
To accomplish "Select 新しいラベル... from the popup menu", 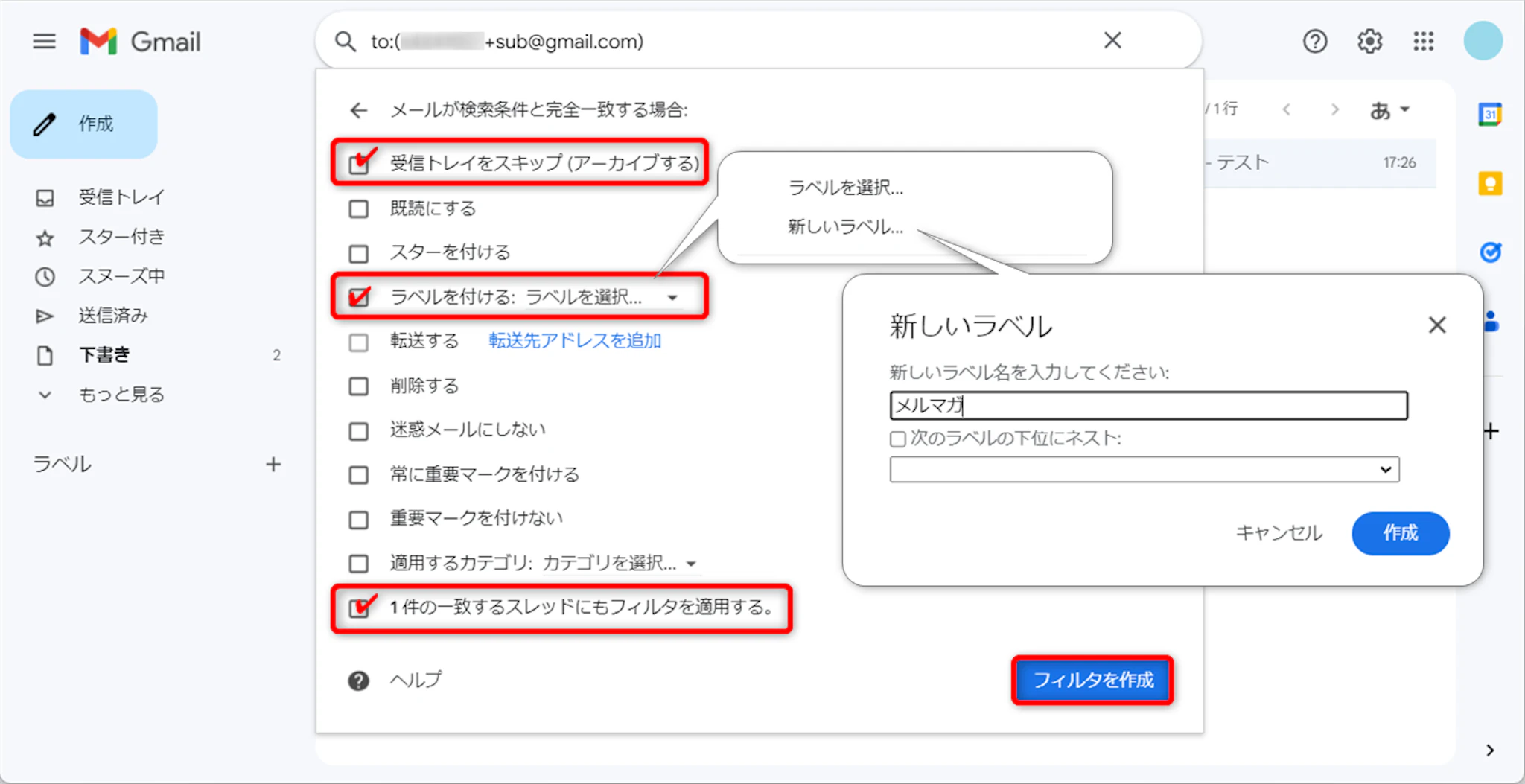I will (845, 227).
